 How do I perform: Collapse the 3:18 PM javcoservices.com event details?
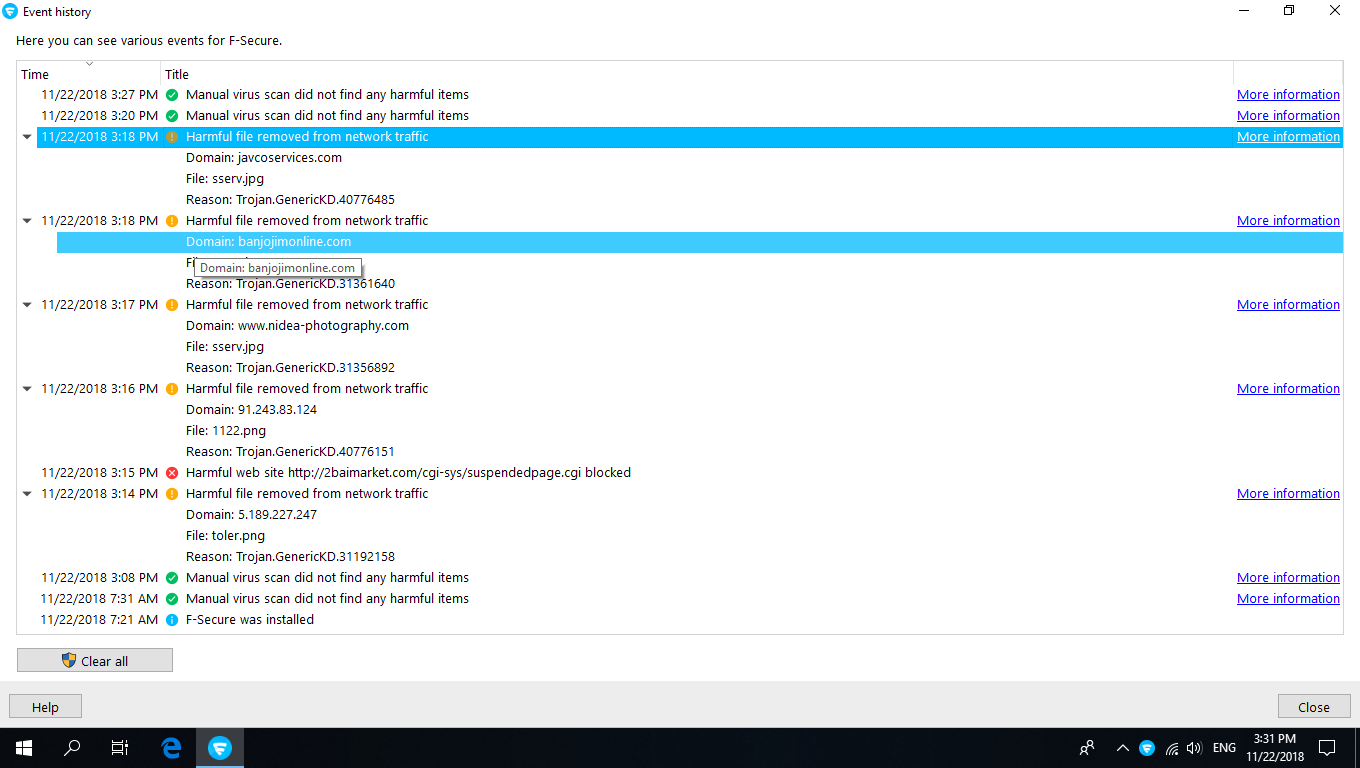pos(27,137)
